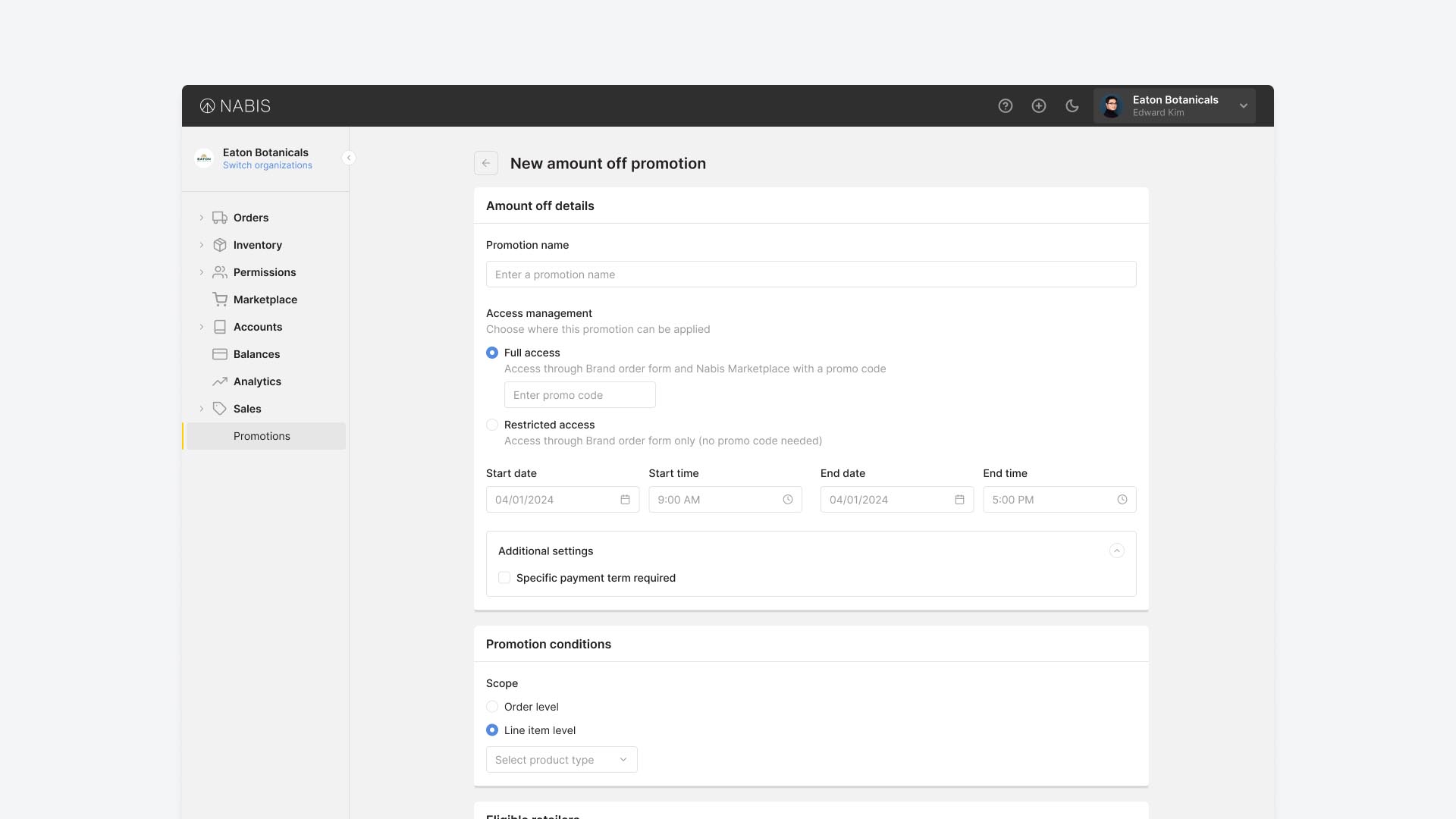
Task: Open Select product type dropdown
Action: [x=561, y=760]
